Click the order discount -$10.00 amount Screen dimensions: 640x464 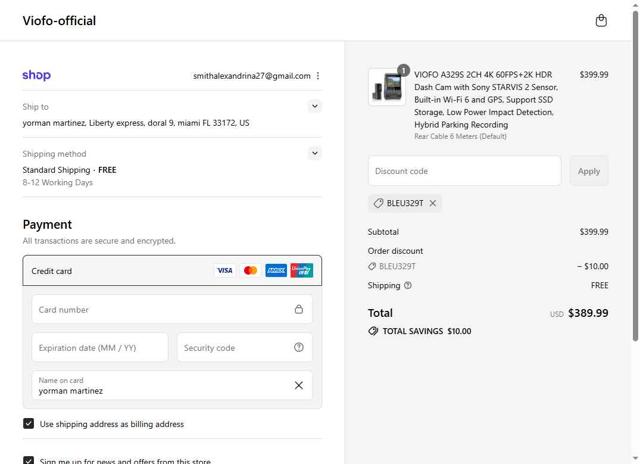pos(593,266)
